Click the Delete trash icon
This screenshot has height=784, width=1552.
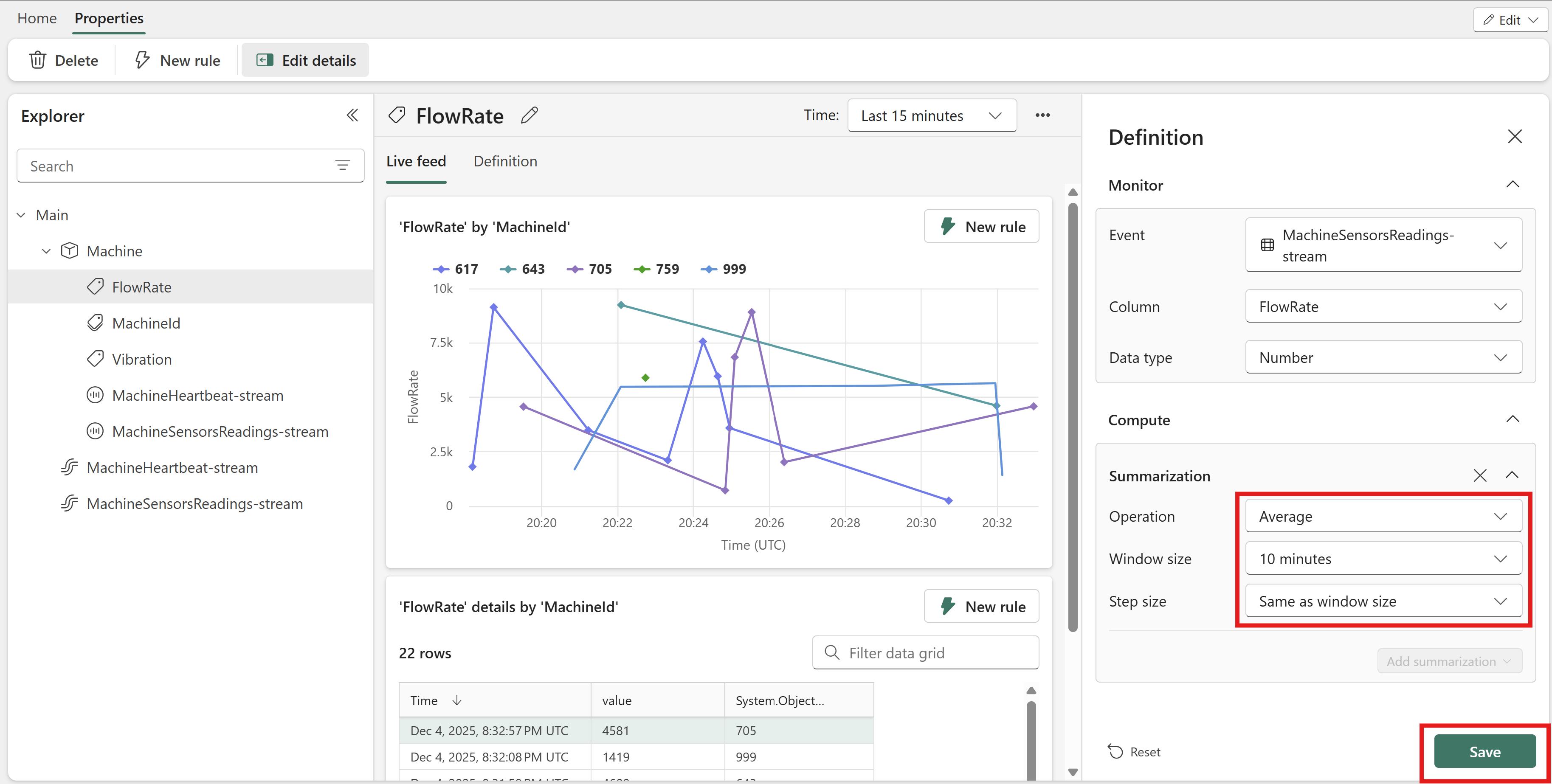[38, 60]
